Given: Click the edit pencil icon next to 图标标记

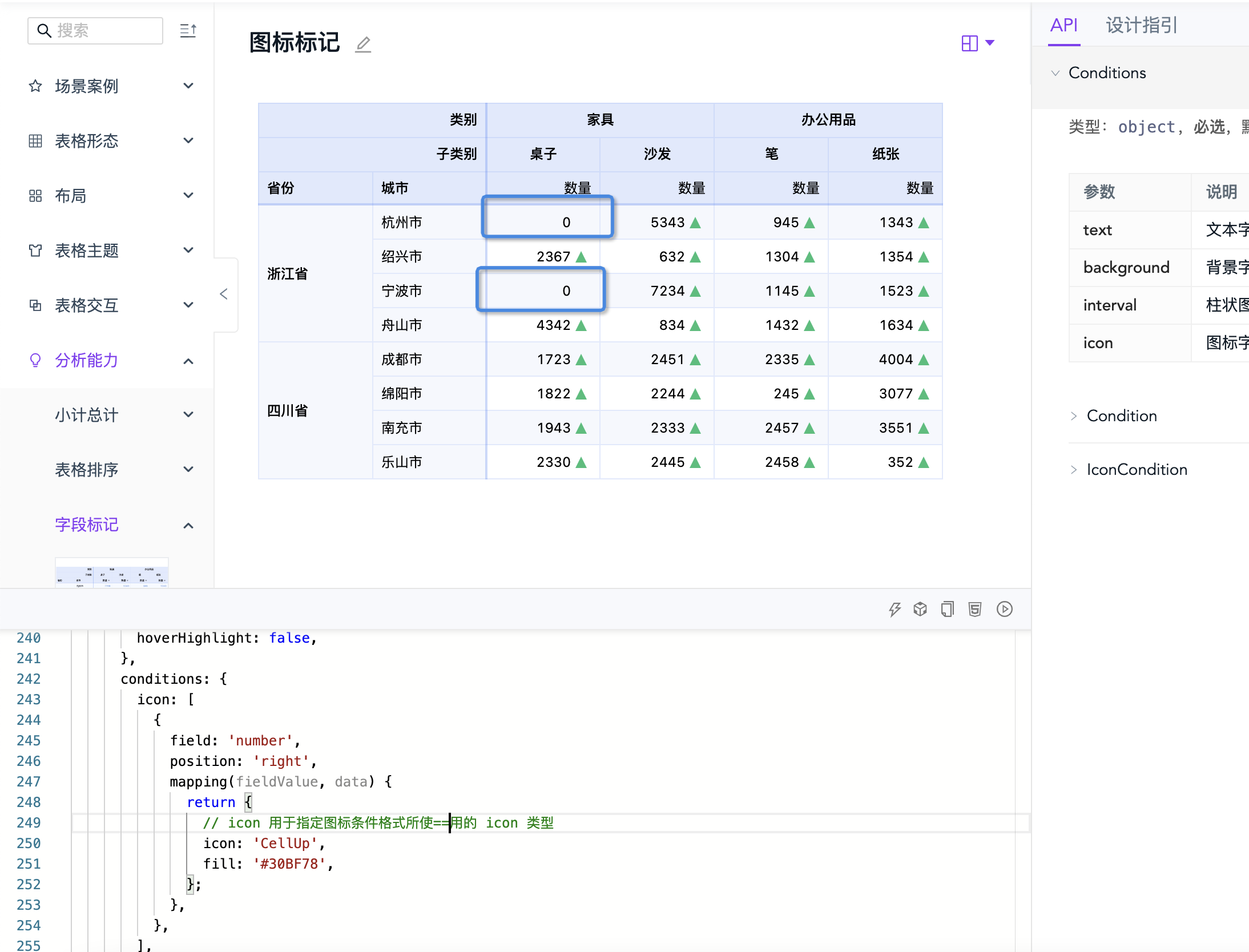Looking at the screenshot, I should click(x=363, y=44).
